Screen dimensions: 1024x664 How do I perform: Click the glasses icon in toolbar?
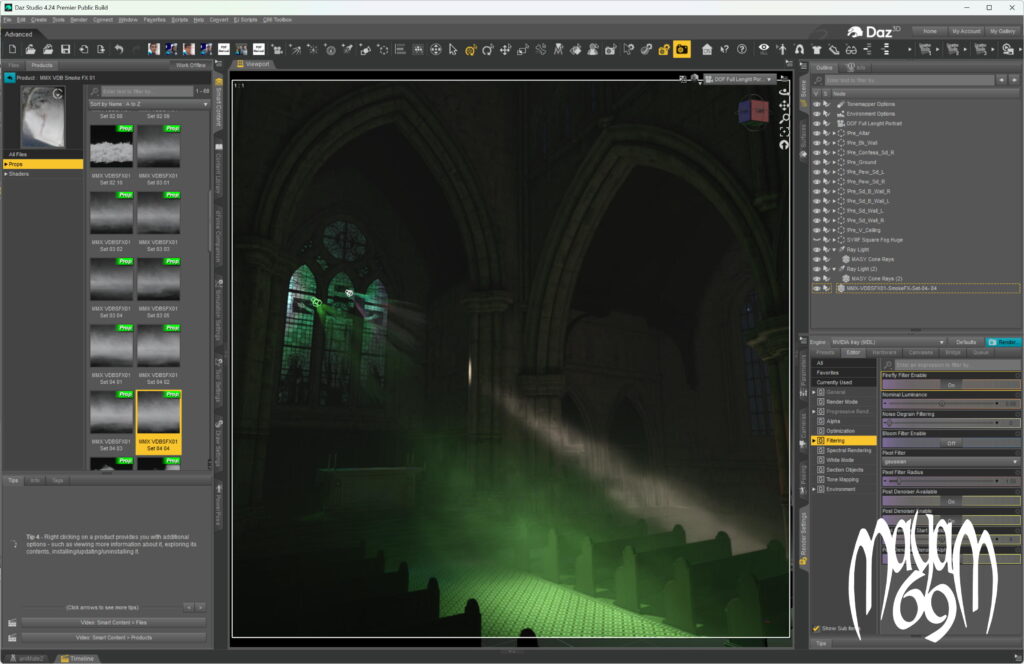point(851,50)
